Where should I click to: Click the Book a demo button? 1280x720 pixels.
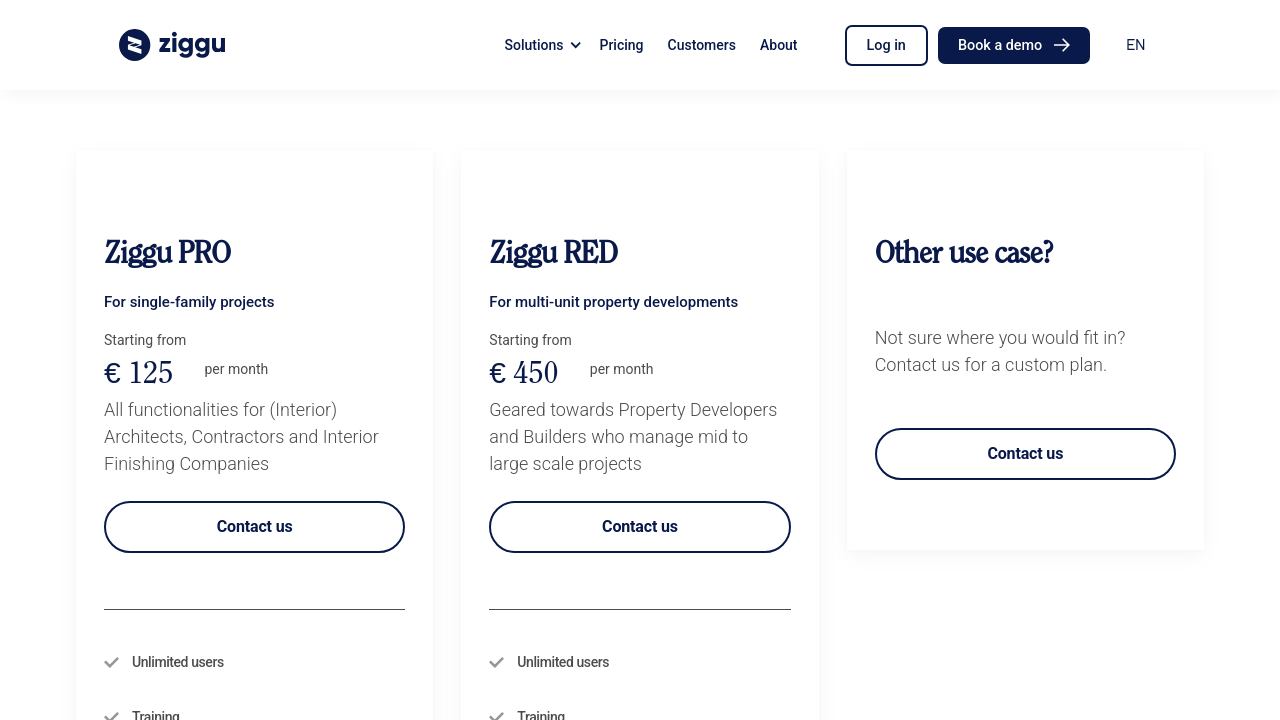1014,45
